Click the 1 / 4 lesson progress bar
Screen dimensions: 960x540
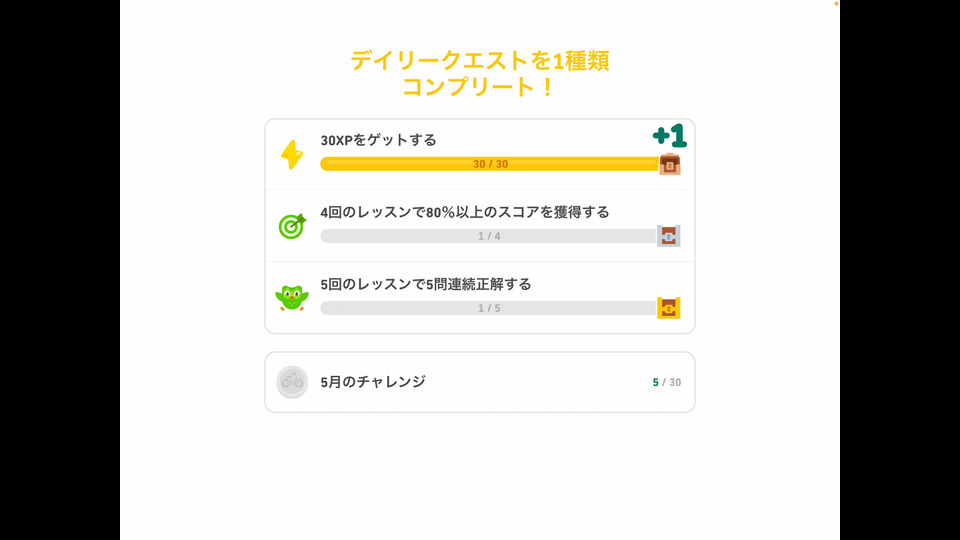(x=489, y=236)
